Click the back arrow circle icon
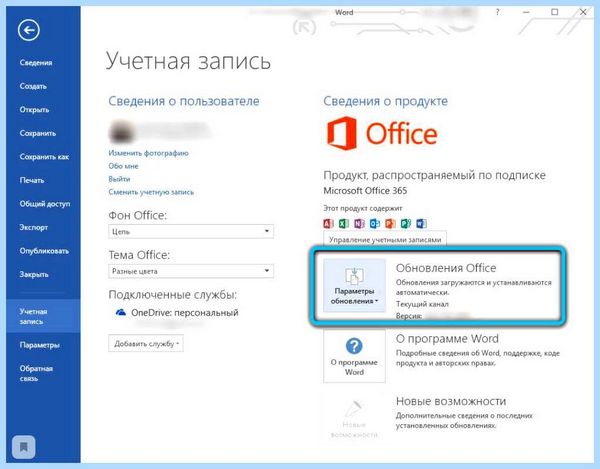The width and height of the screenshot is (600, 469). coord(29,30)
